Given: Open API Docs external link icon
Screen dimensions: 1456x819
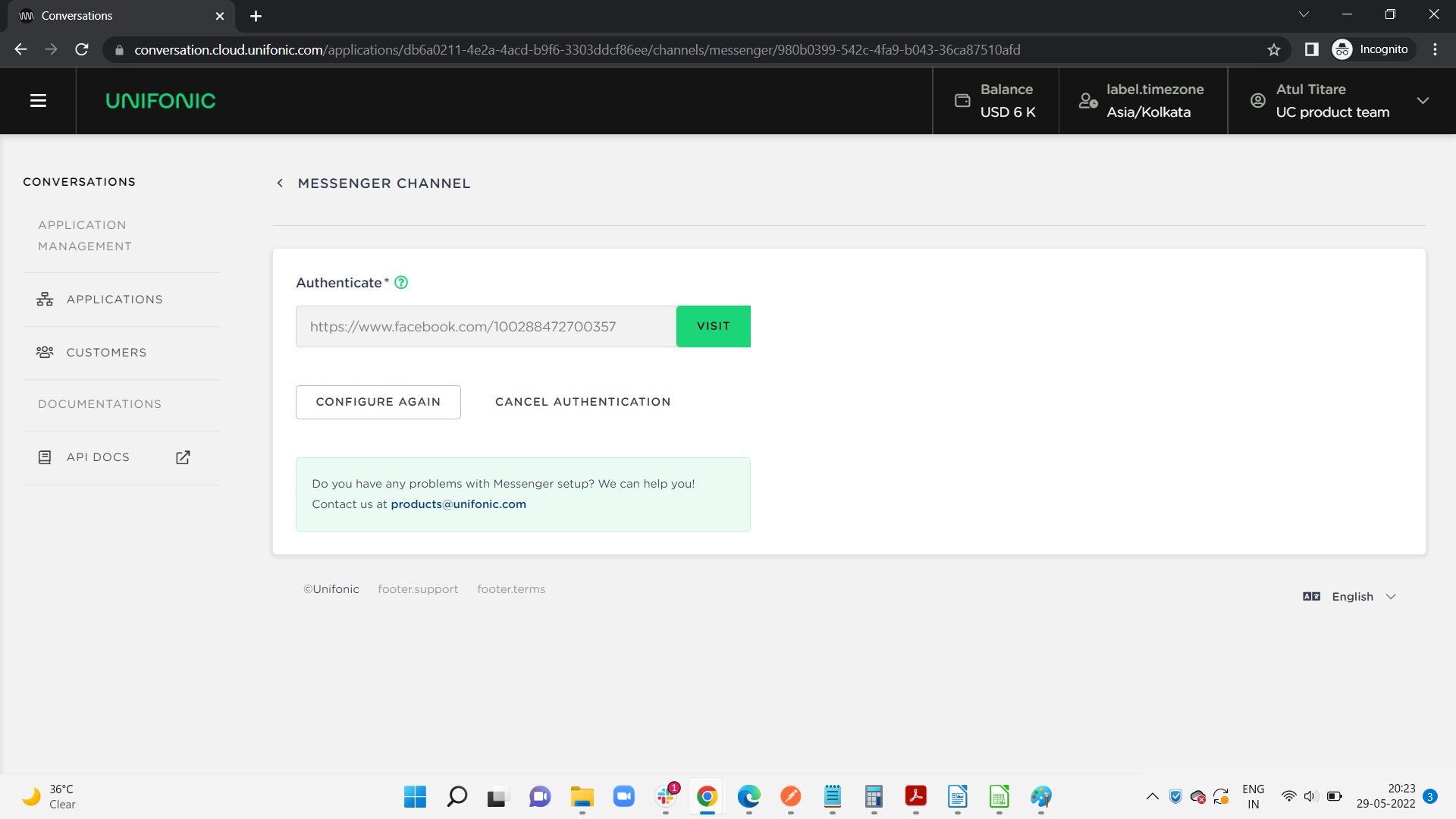Looking at the screenshot, I should [x=183, y=457].
